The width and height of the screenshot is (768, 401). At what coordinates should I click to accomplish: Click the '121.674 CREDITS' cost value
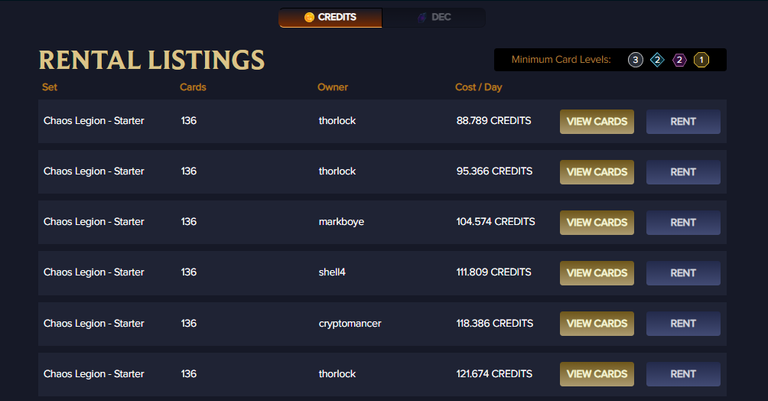(494, 374)
